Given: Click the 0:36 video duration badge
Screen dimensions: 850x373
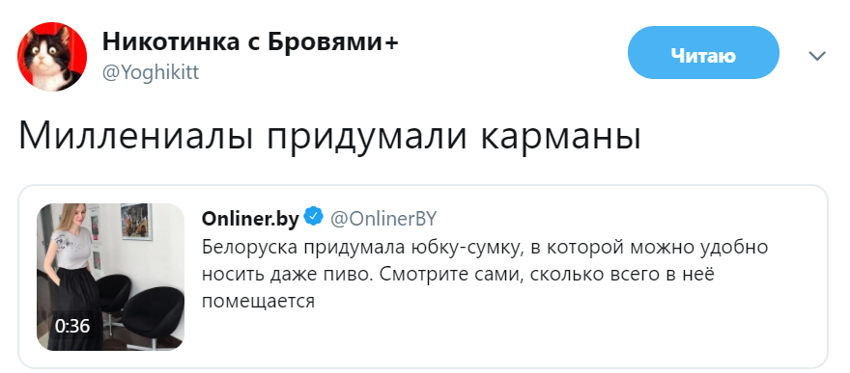Looking at the screenshot, I should (x=73, y=325).
